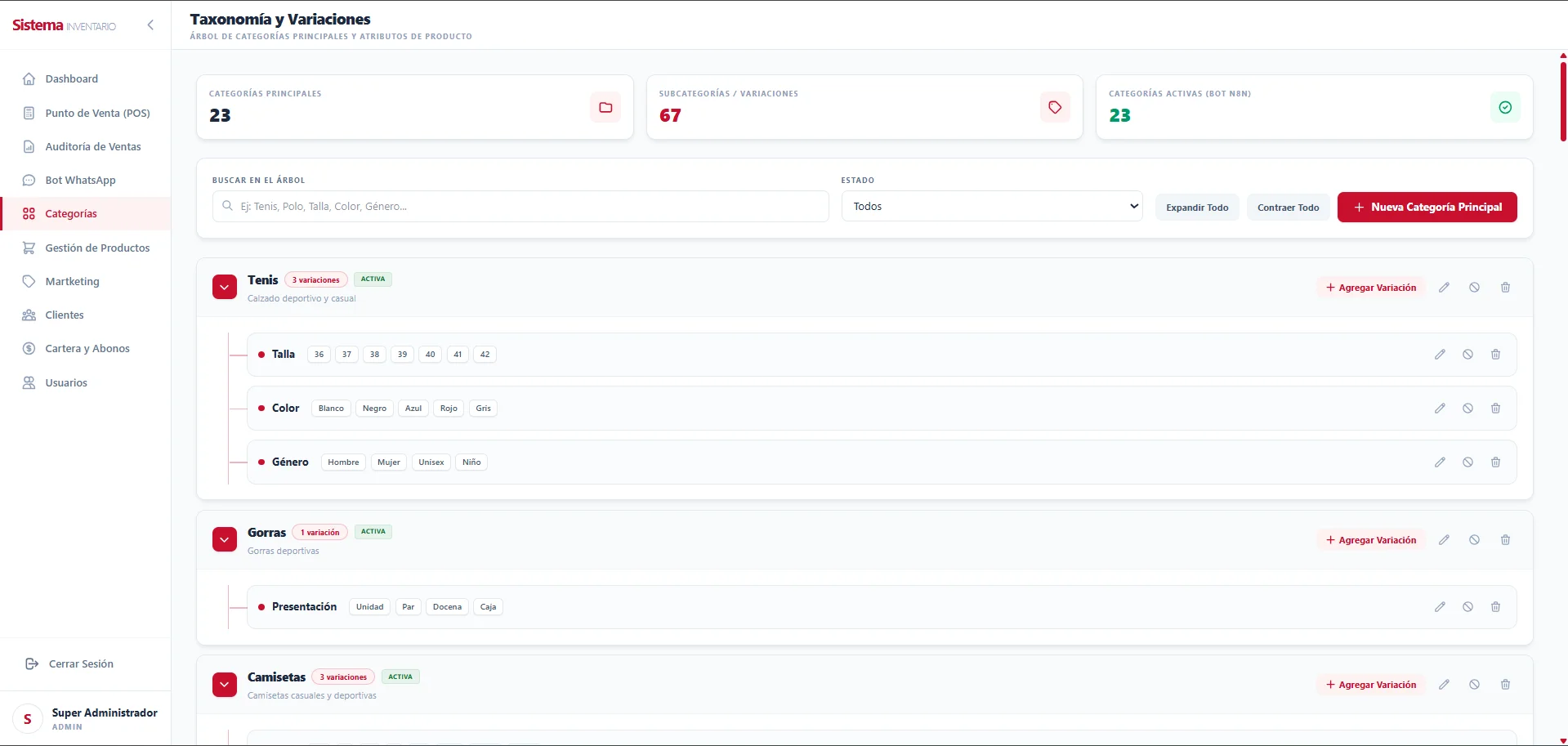This screenshot has width=1568, height=746.
Task: Collapse the Gorras category chevron
Action: [x=225, y=540]
